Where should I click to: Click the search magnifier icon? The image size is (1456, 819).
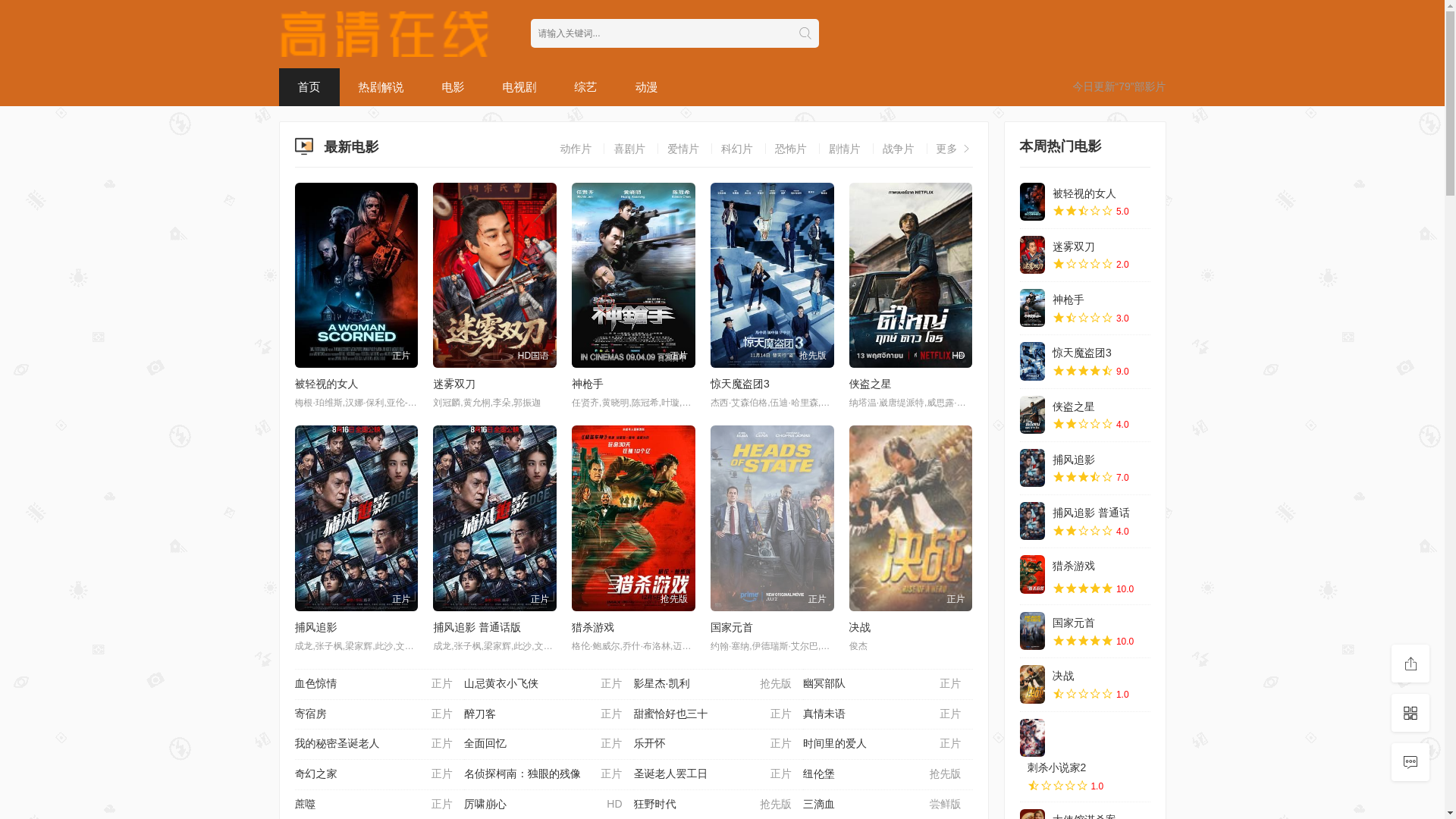(805, 33)
